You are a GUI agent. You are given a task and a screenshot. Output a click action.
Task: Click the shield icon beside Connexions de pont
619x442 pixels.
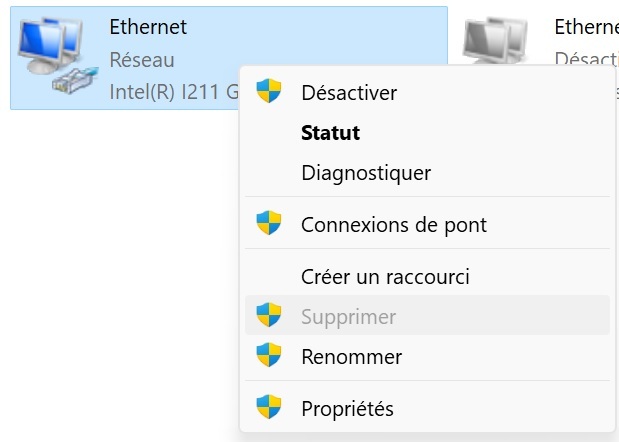click(269, 223)
